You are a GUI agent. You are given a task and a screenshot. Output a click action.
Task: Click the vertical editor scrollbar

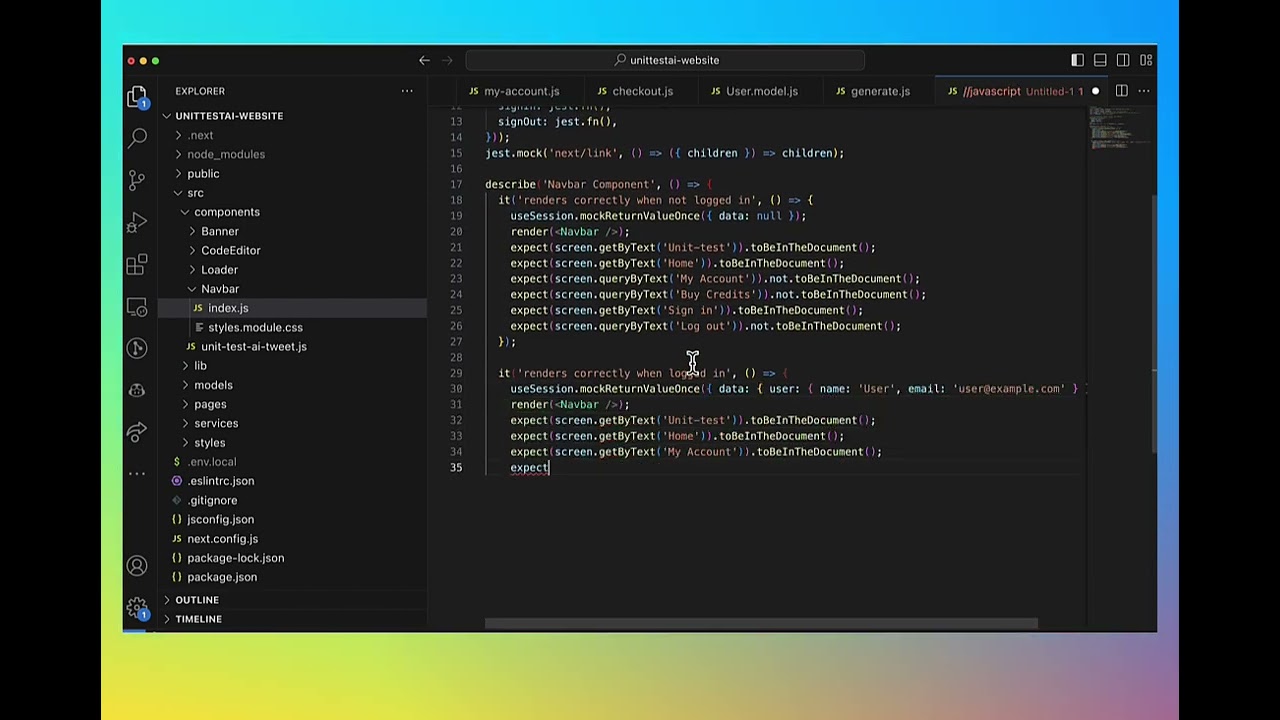[1153, 322]
